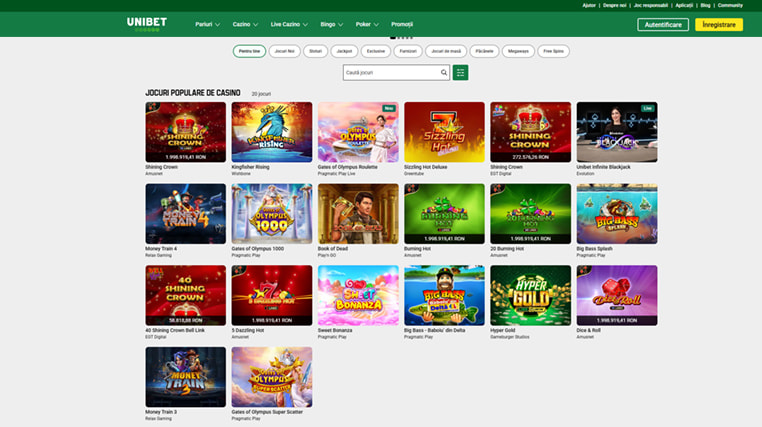Select the Jocuri Noi filter chip

coord(284,51)
